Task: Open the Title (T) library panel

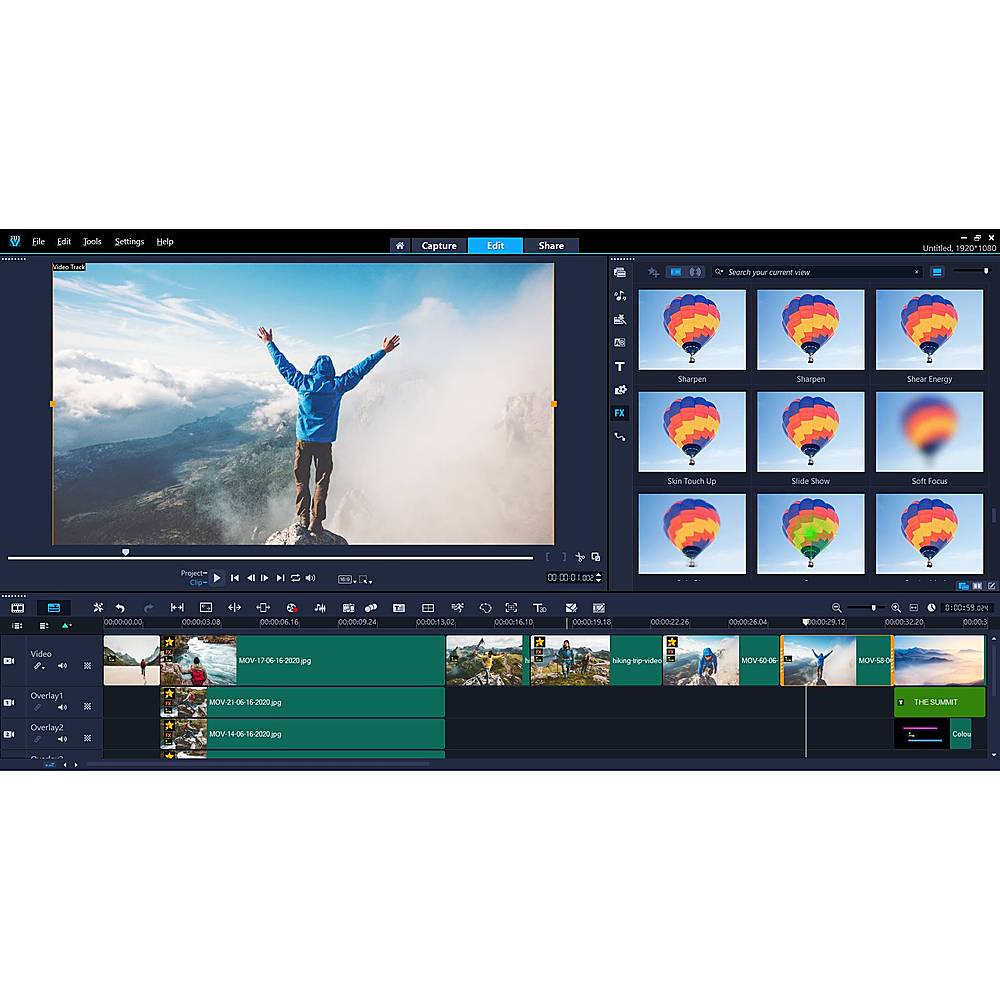Action: pos(620,367)
